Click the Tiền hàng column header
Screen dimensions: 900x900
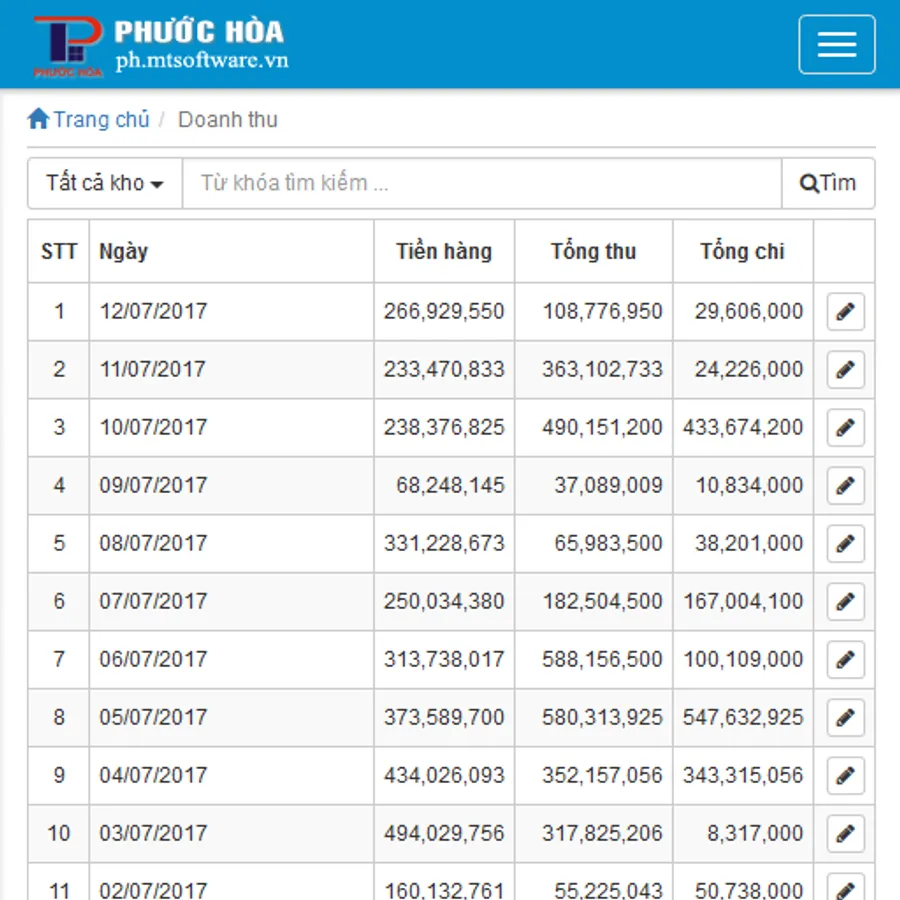pos(444,252)
